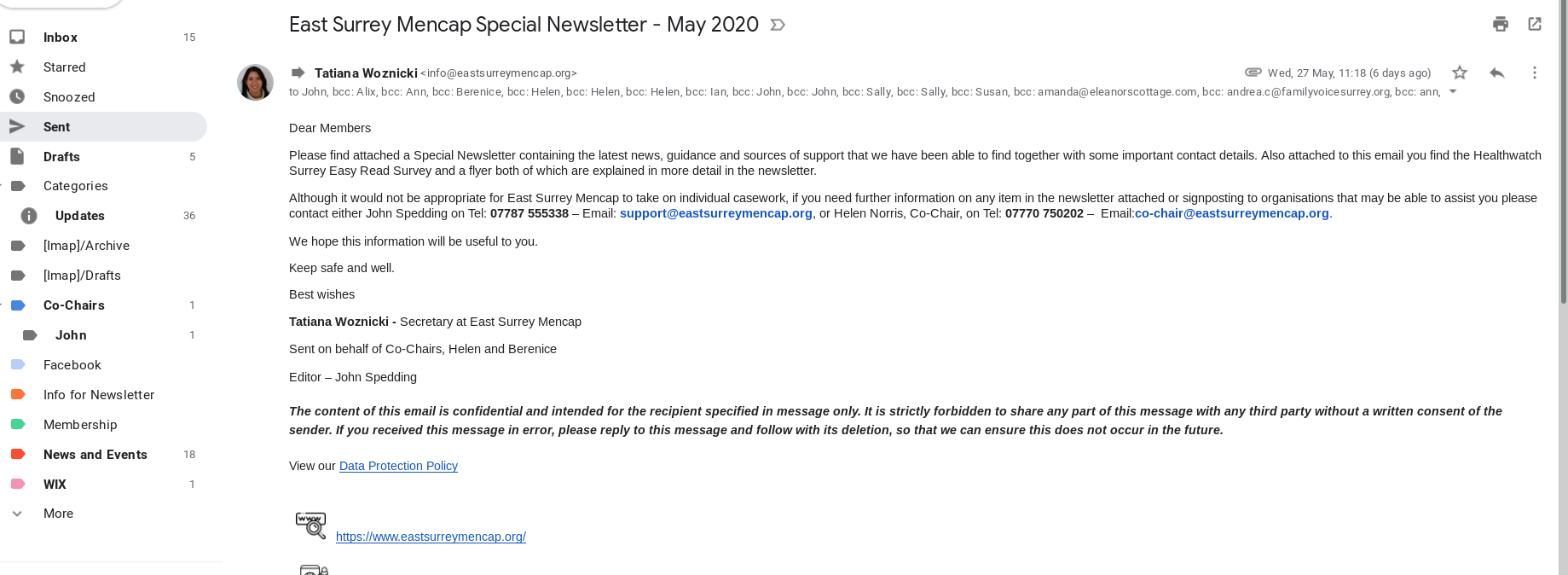Click the Snoozed clock icon
Viewport: 1568px width, 575px height.
click(x=17, y=97)
